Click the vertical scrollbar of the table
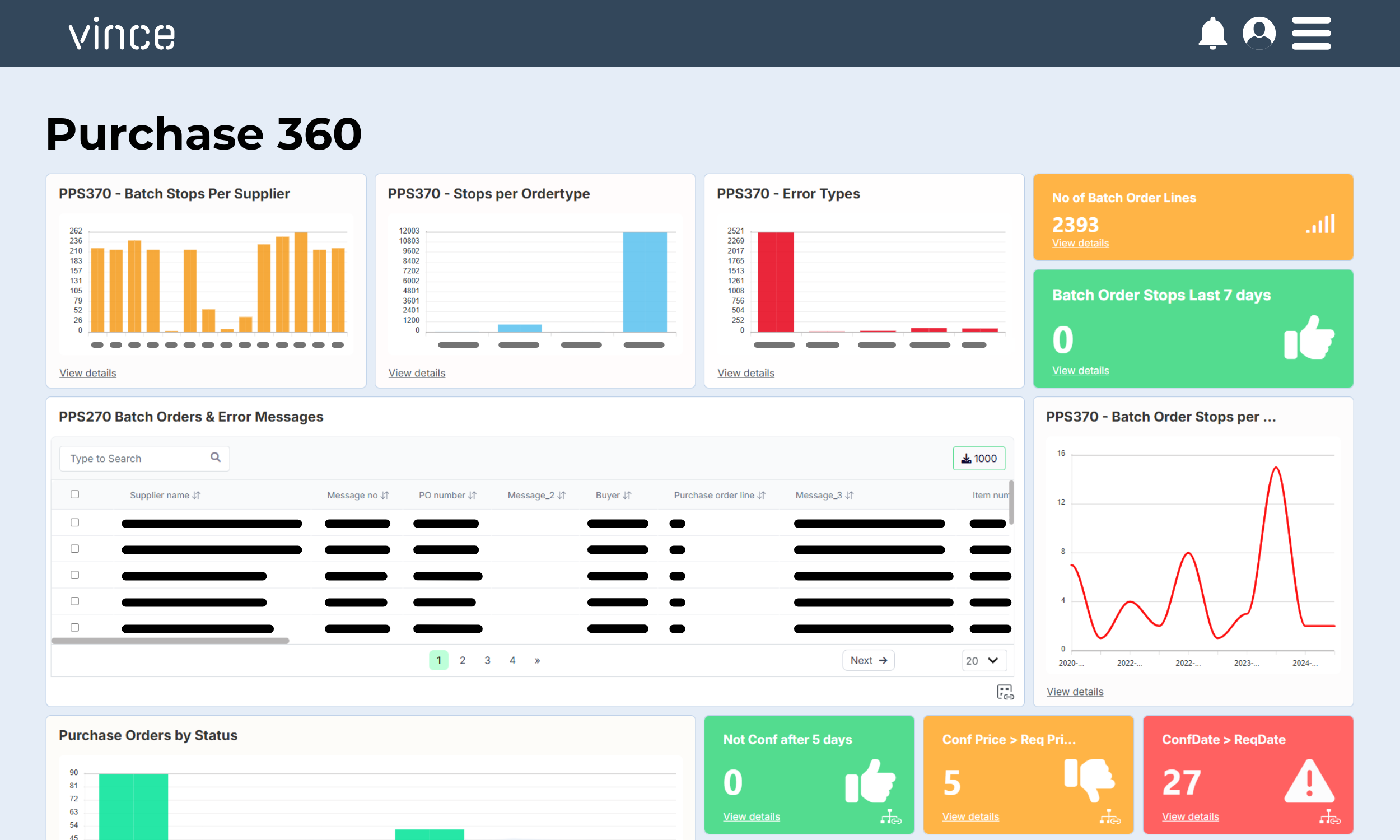This screenshot has width=1400, height=840. pos(1011,503)
